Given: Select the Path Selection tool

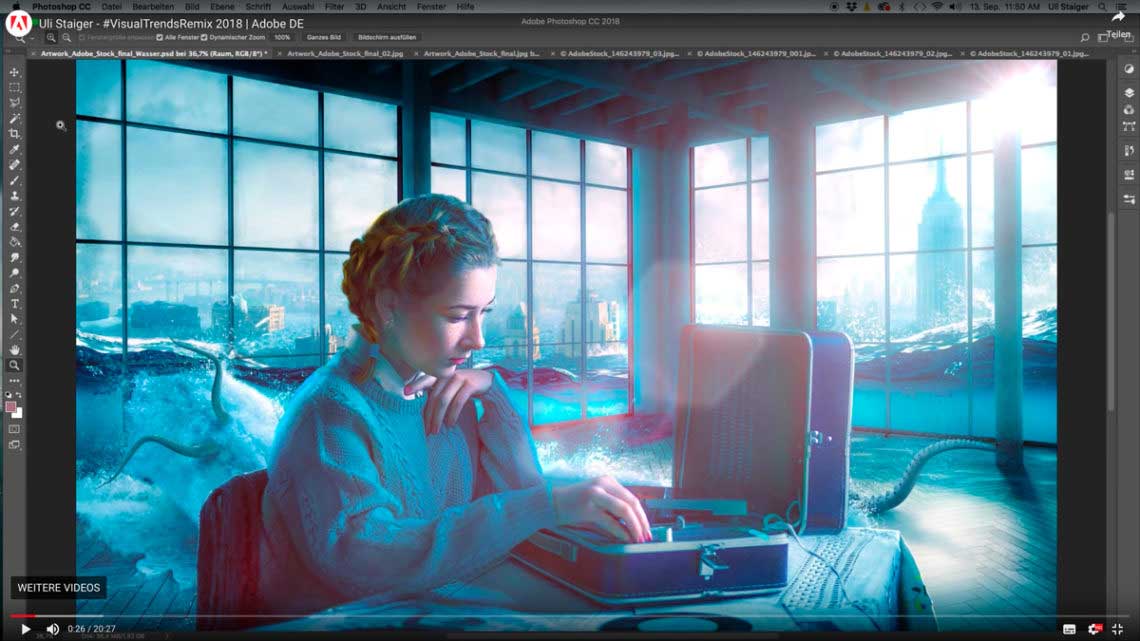Looking at the screenshot, I should coord(15,319).
